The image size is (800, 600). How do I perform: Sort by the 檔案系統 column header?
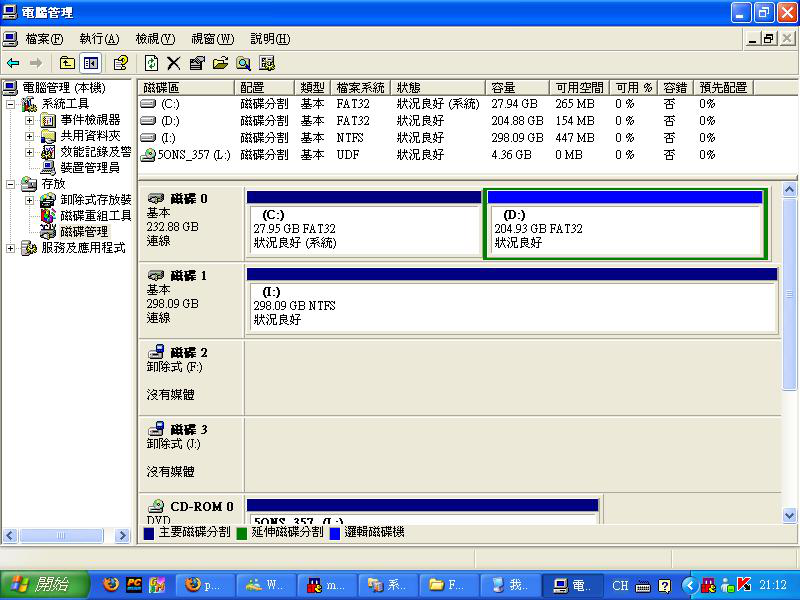[x=360, y=88]
